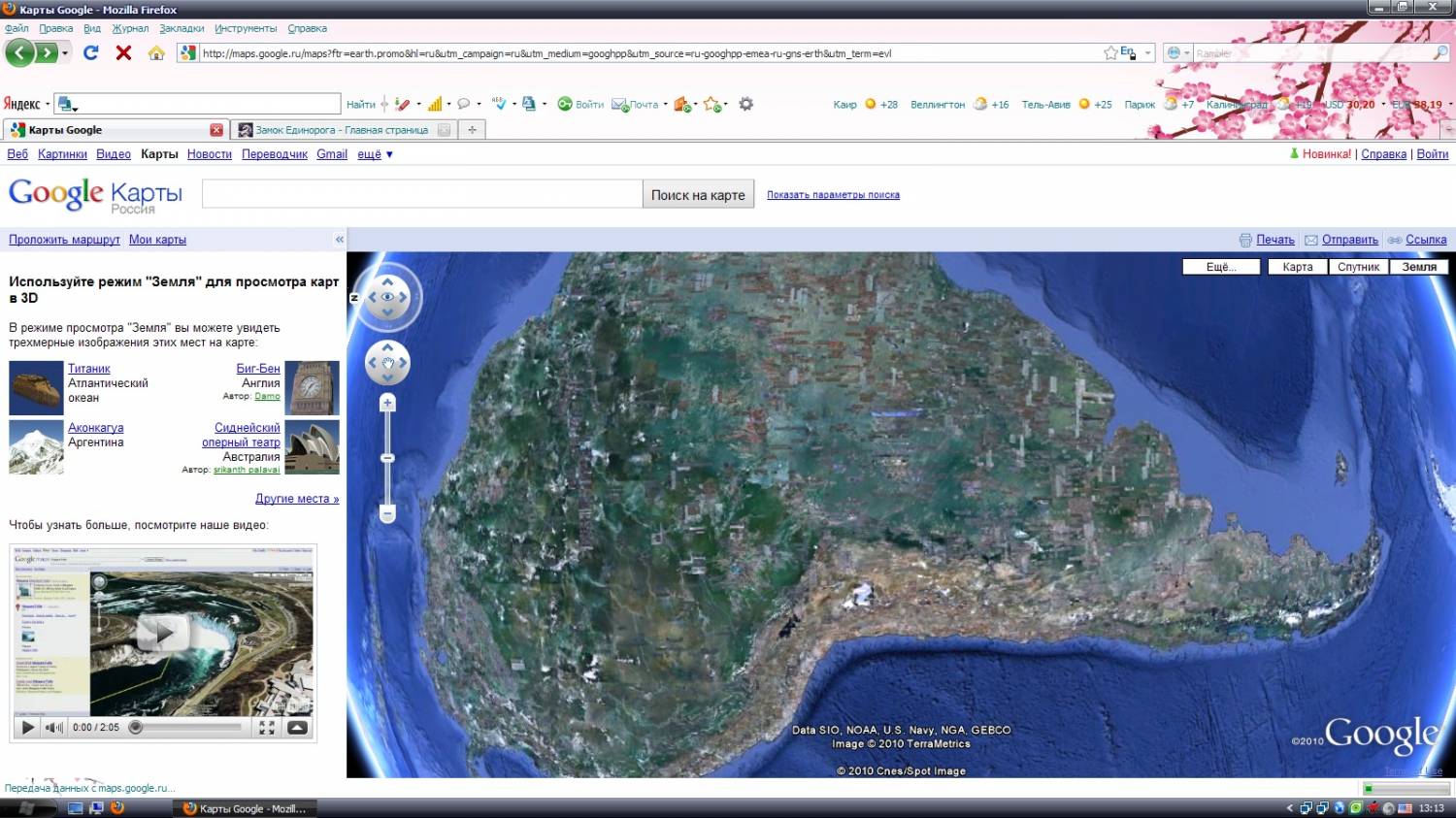Image resolution: width=1456 pixels, height=818 pixels.
Task: Click the Печать link
Action: [x=1274, y=240]
